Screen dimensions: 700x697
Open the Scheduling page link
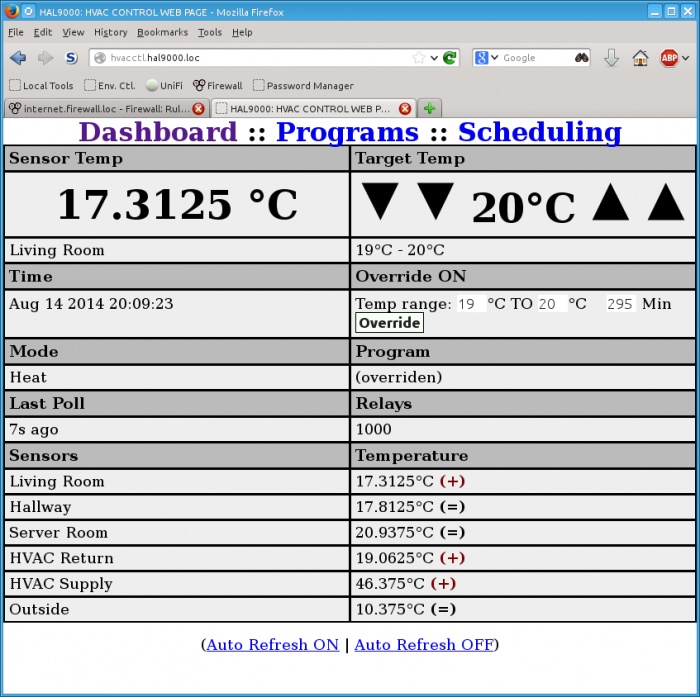tap(539, 132)
